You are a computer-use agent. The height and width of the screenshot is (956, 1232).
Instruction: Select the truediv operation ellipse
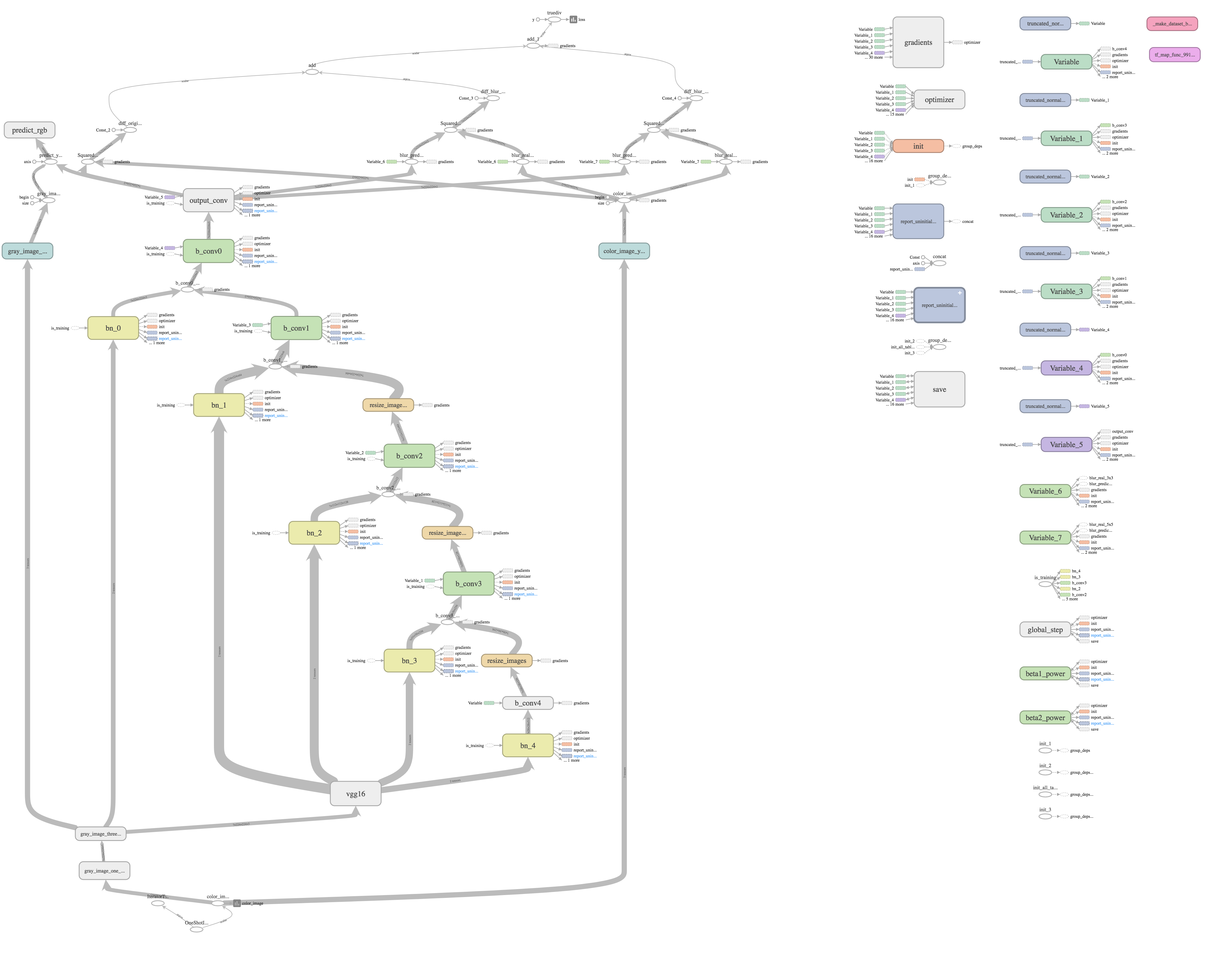point(554,20)
